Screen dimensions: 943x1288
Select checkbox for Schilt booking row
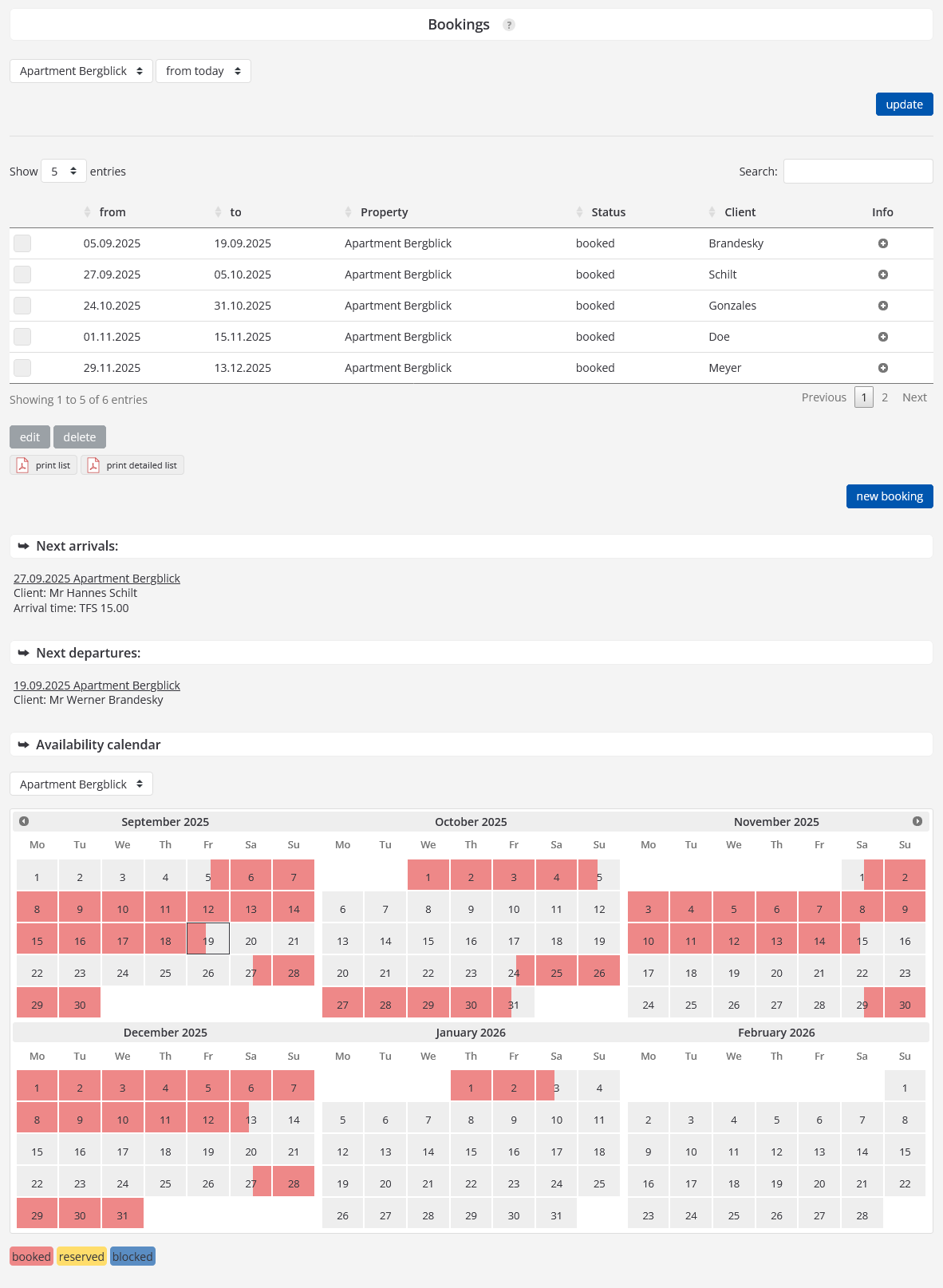point(22,275)
